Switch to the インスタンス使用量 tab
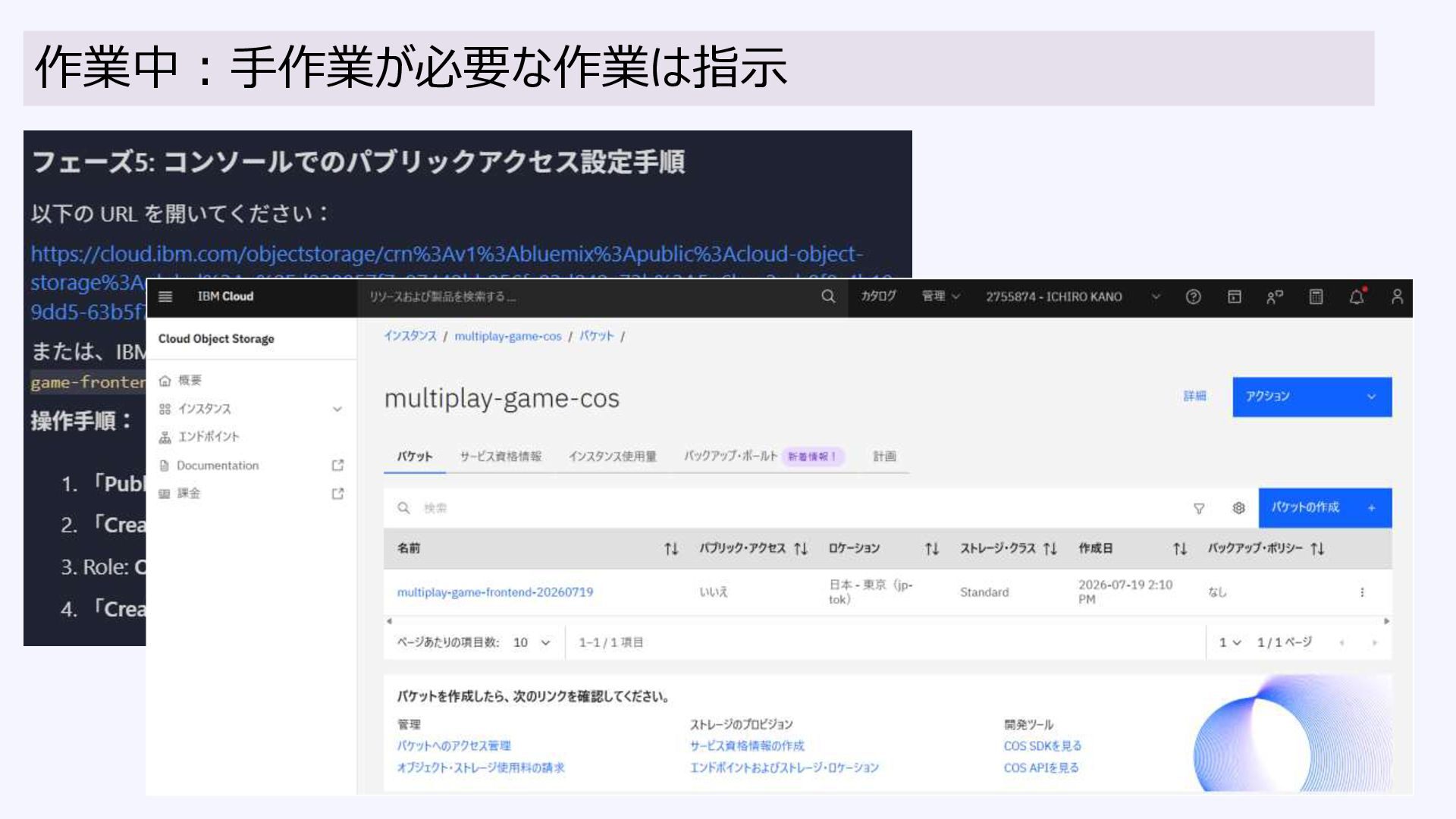 coord(612,457)
